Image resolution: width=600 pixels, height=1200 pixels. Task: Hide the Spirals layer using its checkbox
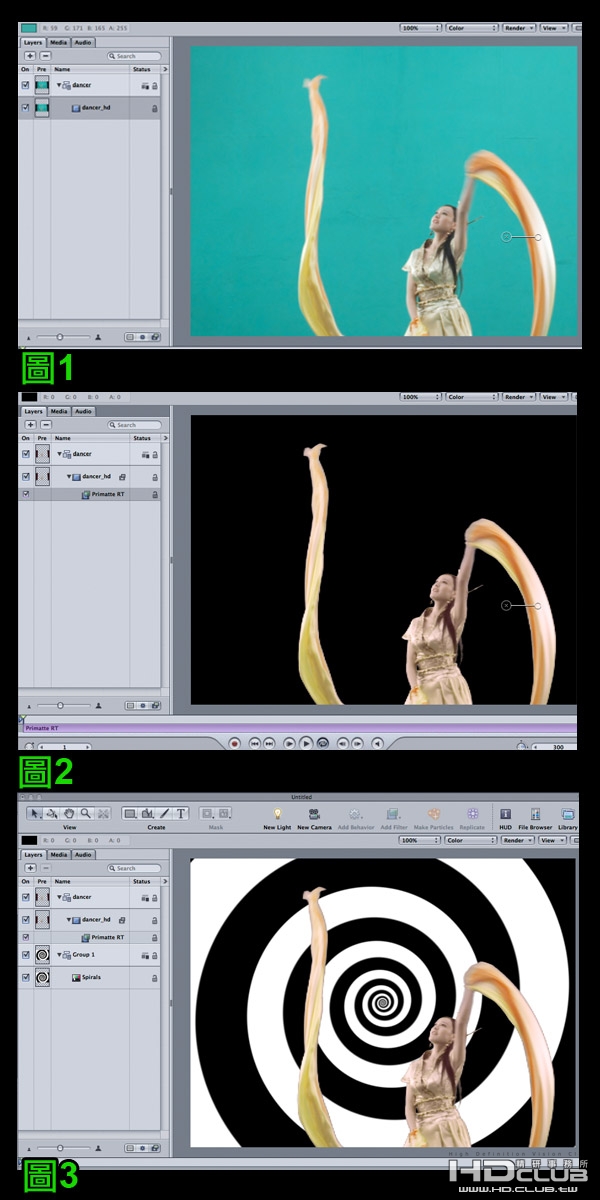point(26,978)
